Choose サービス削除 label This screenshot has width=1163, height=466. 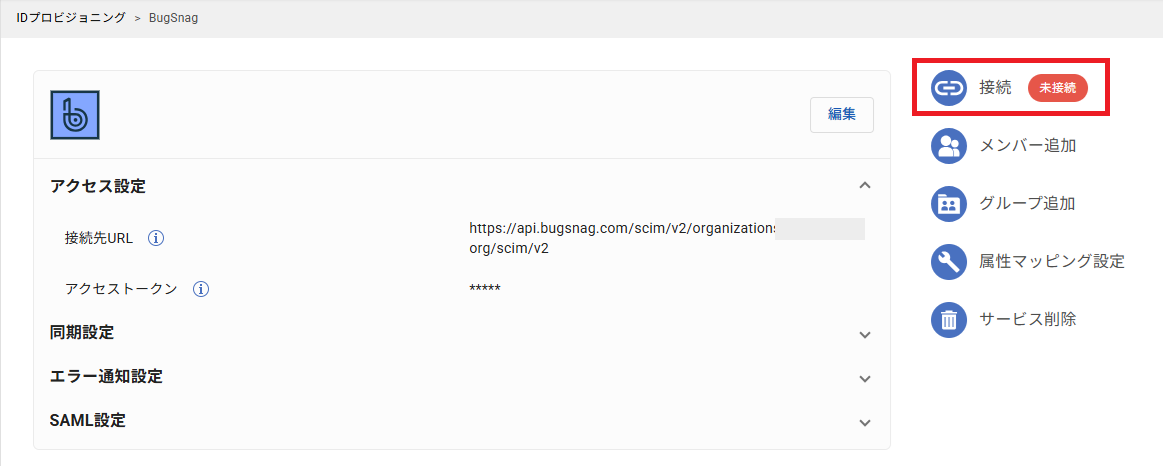1028,320
